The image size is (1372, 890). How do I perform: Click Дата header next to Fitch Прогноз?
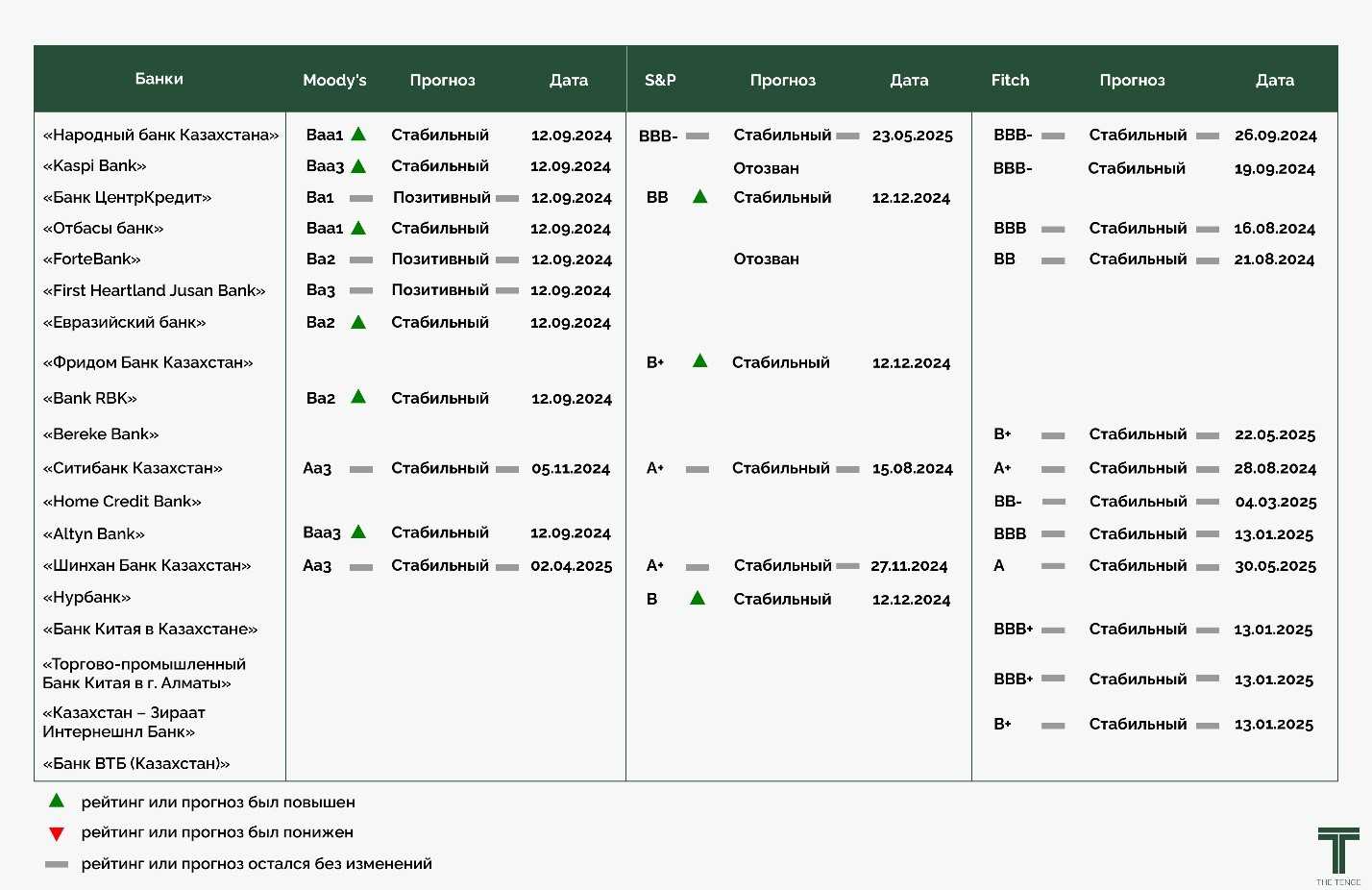pos(1275,81)
